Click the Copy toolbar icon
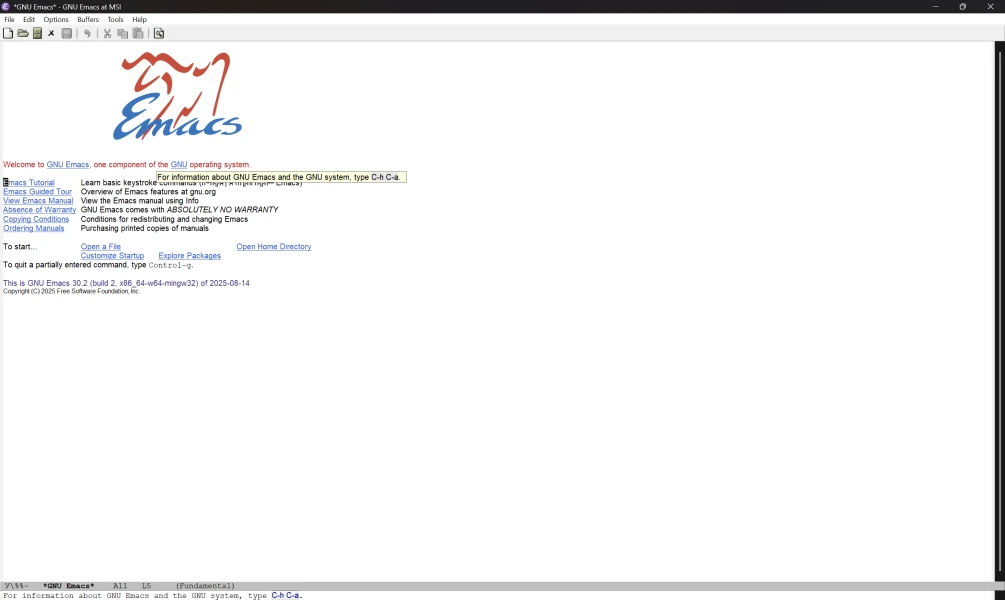 (123, 33)
